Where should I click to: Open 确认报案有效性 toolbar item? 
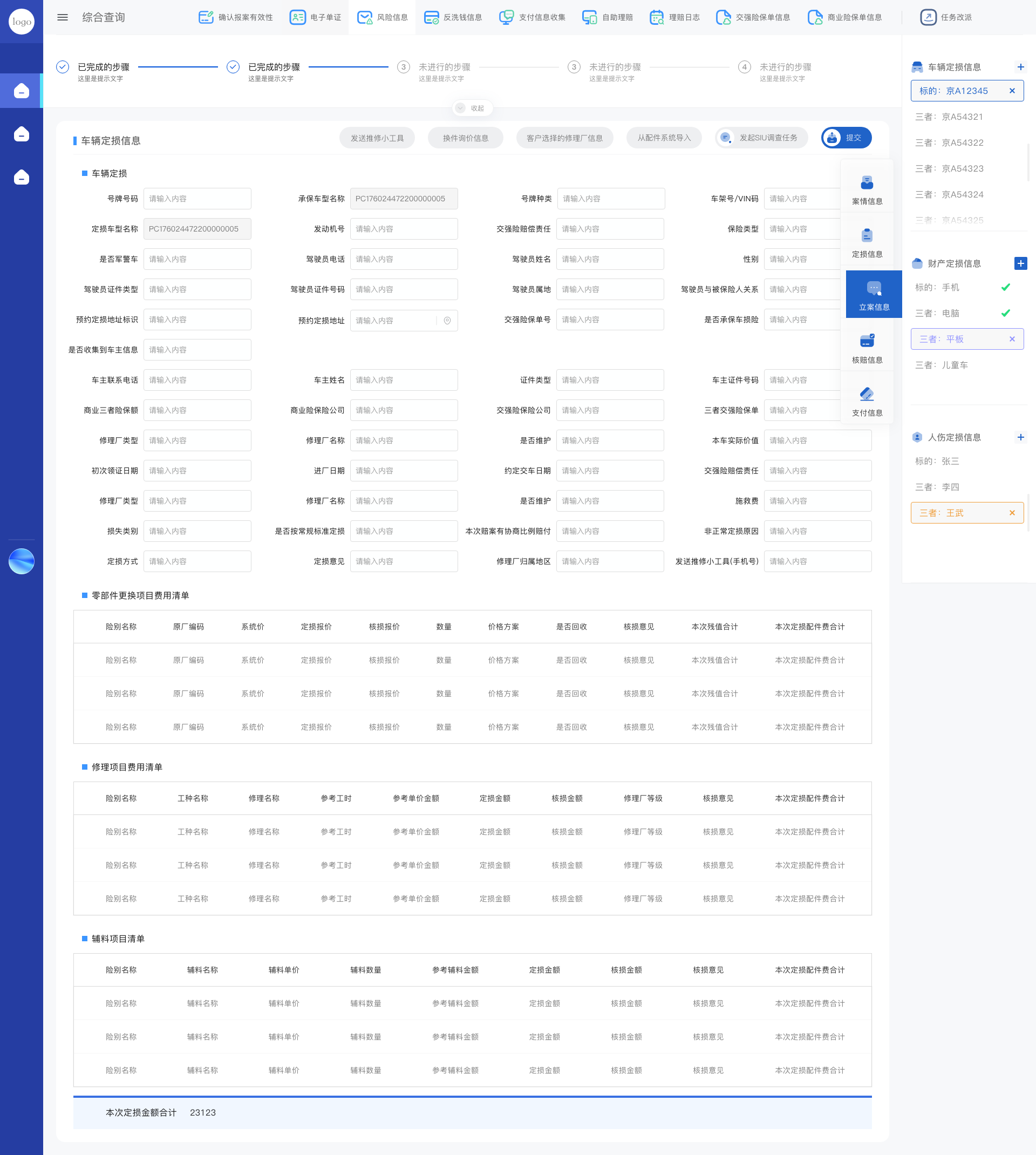pyautogui.click(x=236, y=17)
